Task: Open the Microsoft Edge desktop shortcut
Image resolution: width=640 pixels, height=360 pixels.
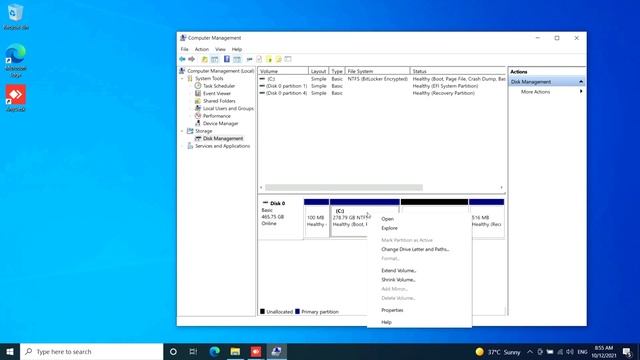Action: [16, 60]
